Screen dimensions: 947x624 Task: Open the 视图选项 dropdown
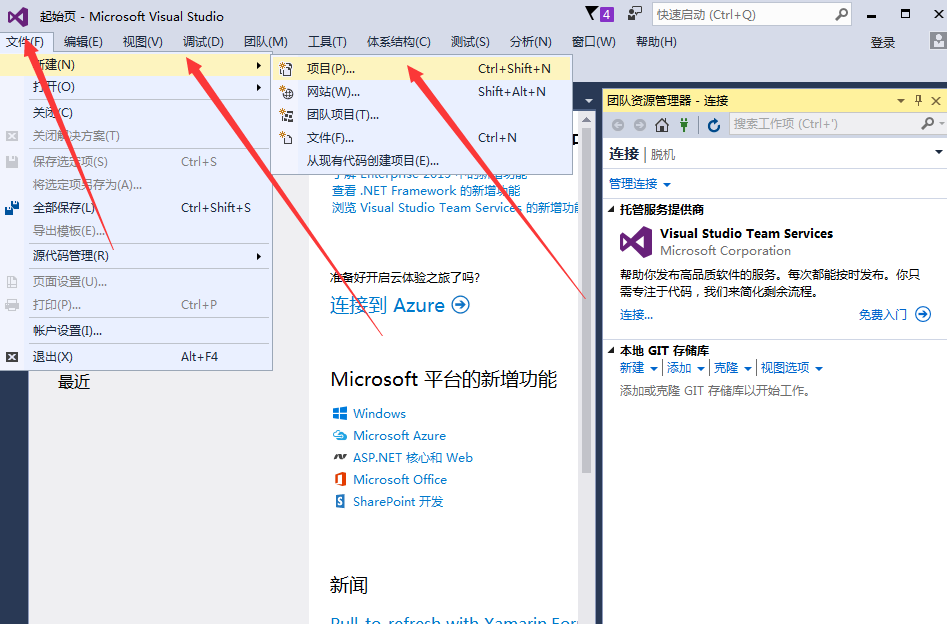pyautogui.click(x=819, y=368)
